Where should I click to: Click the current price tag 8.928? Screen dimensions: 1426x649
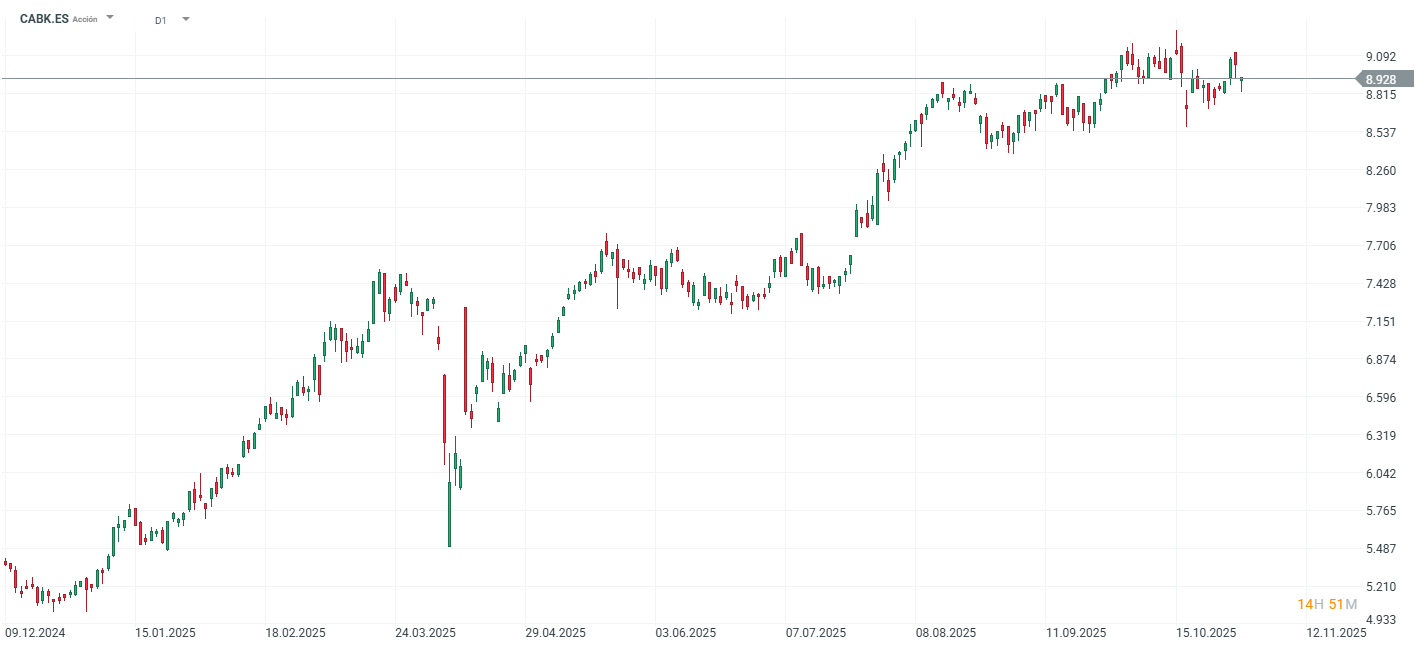(x=1381, y=76)
